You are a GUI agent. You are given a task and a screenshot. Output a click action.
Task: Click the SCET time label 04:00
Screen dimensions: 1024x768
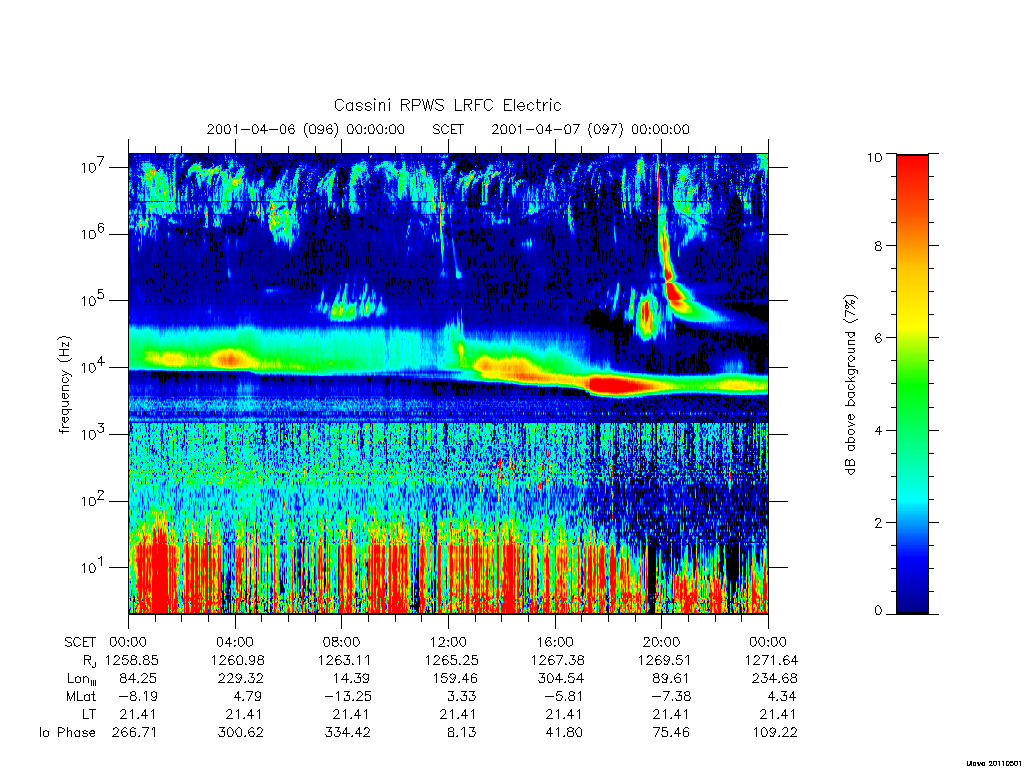click(x=235, y=642)
